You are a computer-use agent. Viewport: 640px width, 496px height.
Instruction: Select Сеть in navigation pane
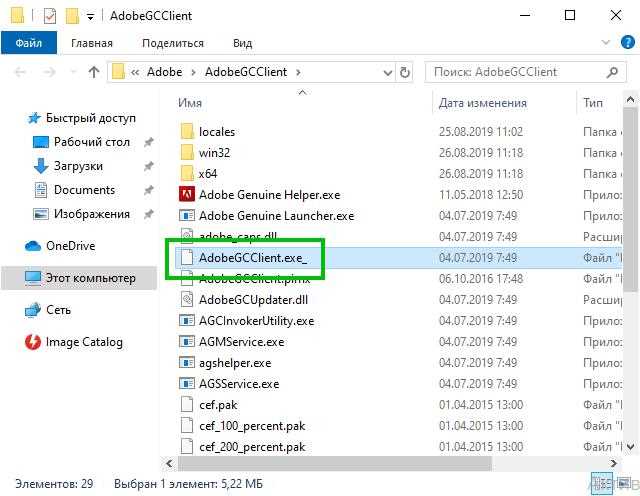coord(58,310)
